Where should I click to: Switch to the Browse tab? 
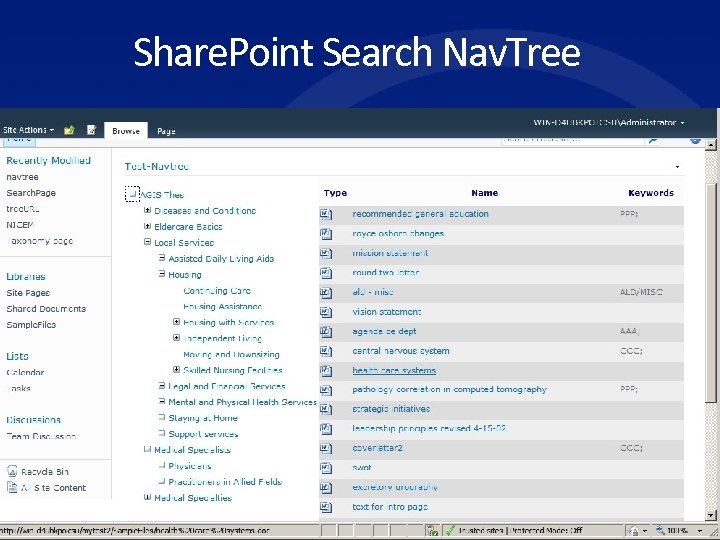(126, 131)
